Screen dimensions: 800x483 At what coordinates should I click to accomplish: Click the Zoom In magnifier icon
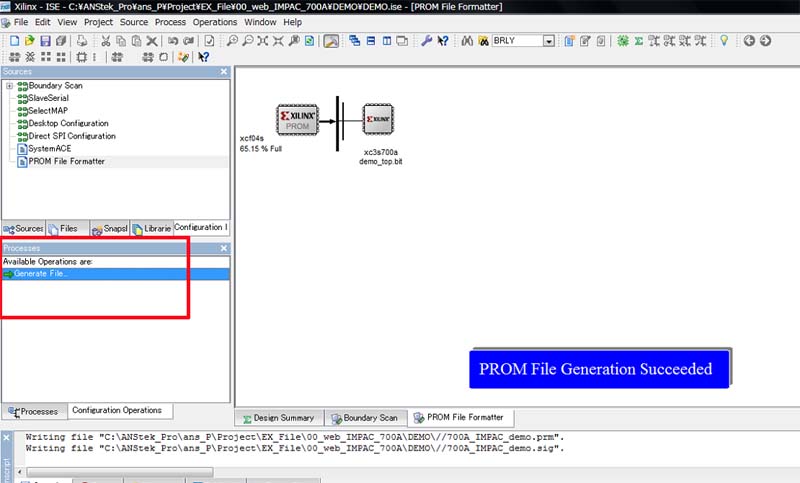[x=232, y=41]
